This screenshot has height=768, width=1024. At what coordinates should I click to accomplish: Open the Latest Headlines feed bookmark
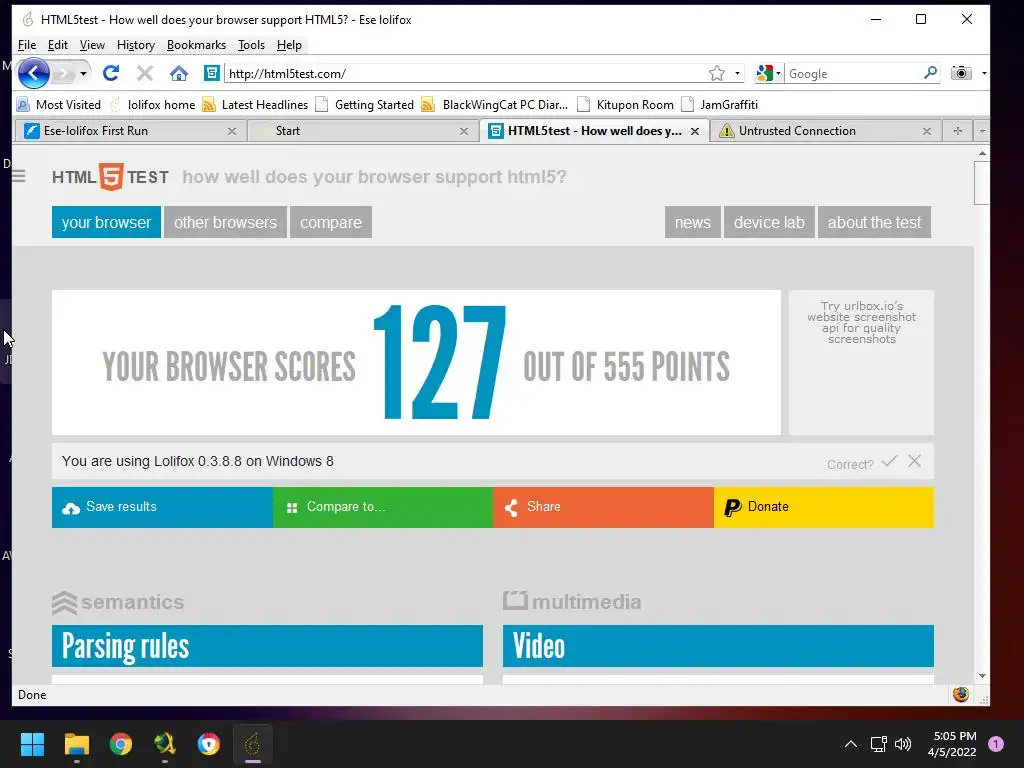[x=255, y=104]
